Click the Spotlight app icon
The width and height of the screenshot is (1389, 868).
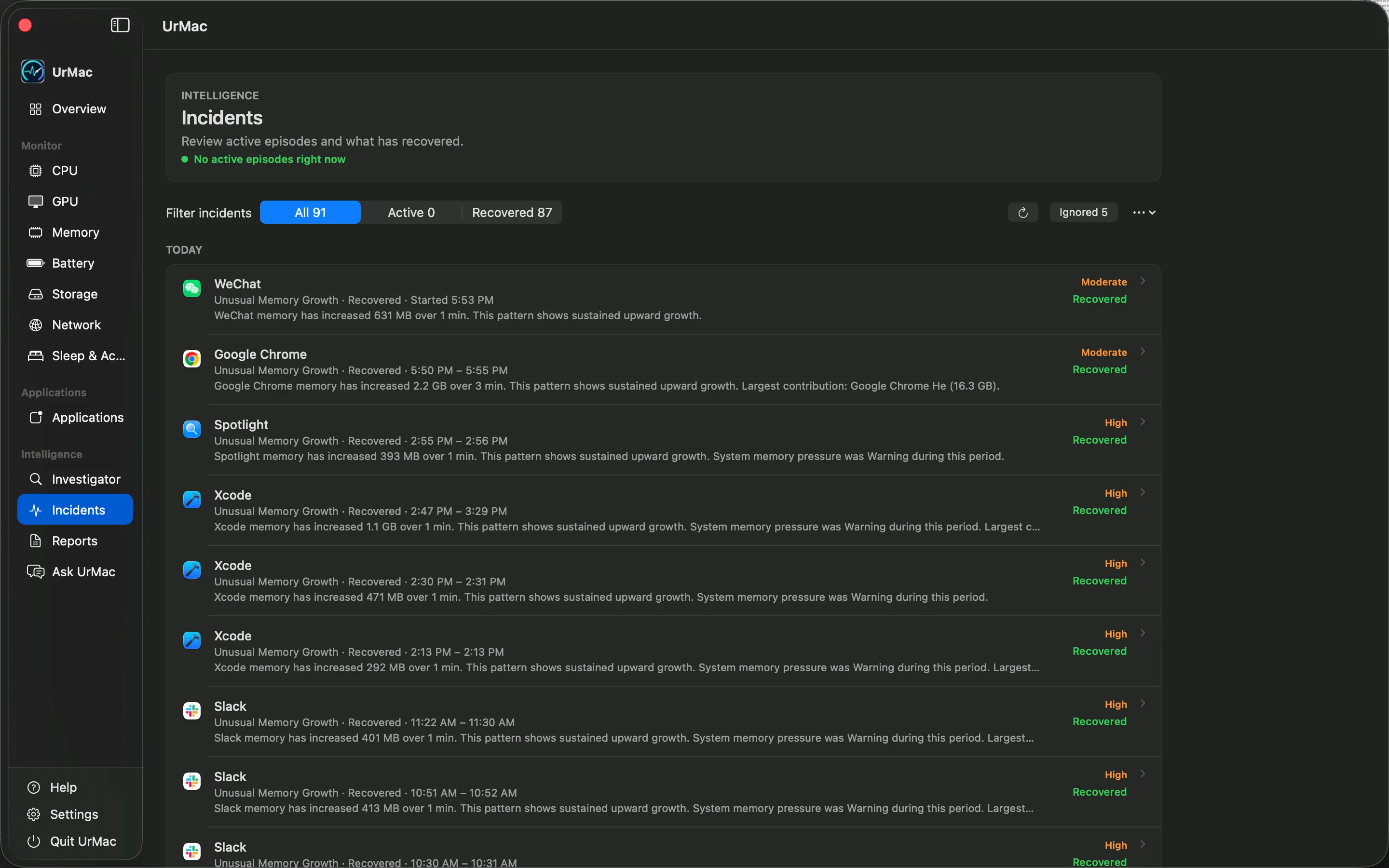point(191,429)
